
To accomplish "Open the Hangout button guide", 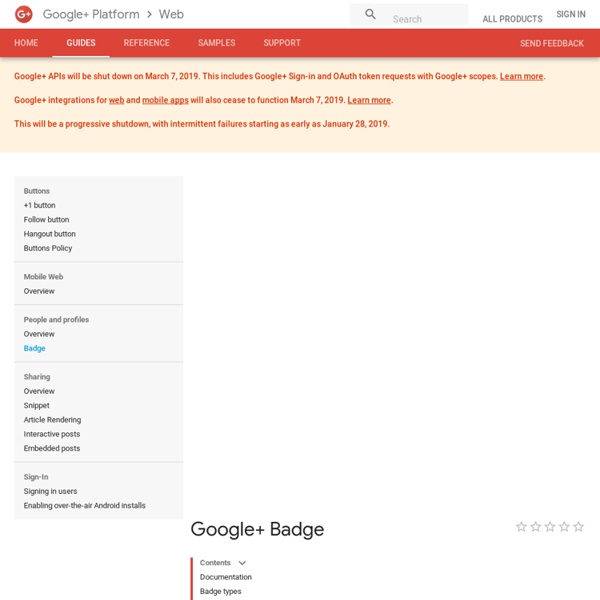I will click(49, 234).
